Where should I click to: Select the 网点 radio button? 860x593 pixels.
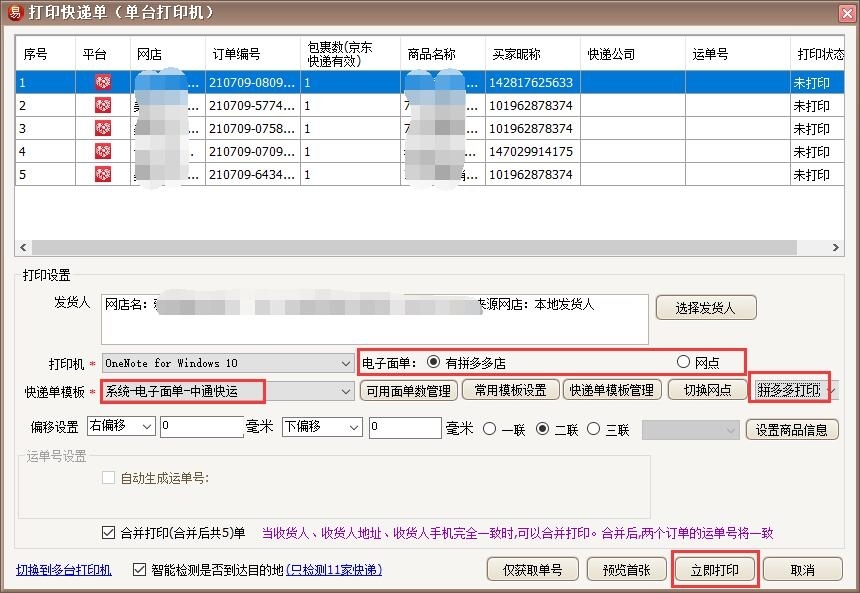click(x=682, y=362)
